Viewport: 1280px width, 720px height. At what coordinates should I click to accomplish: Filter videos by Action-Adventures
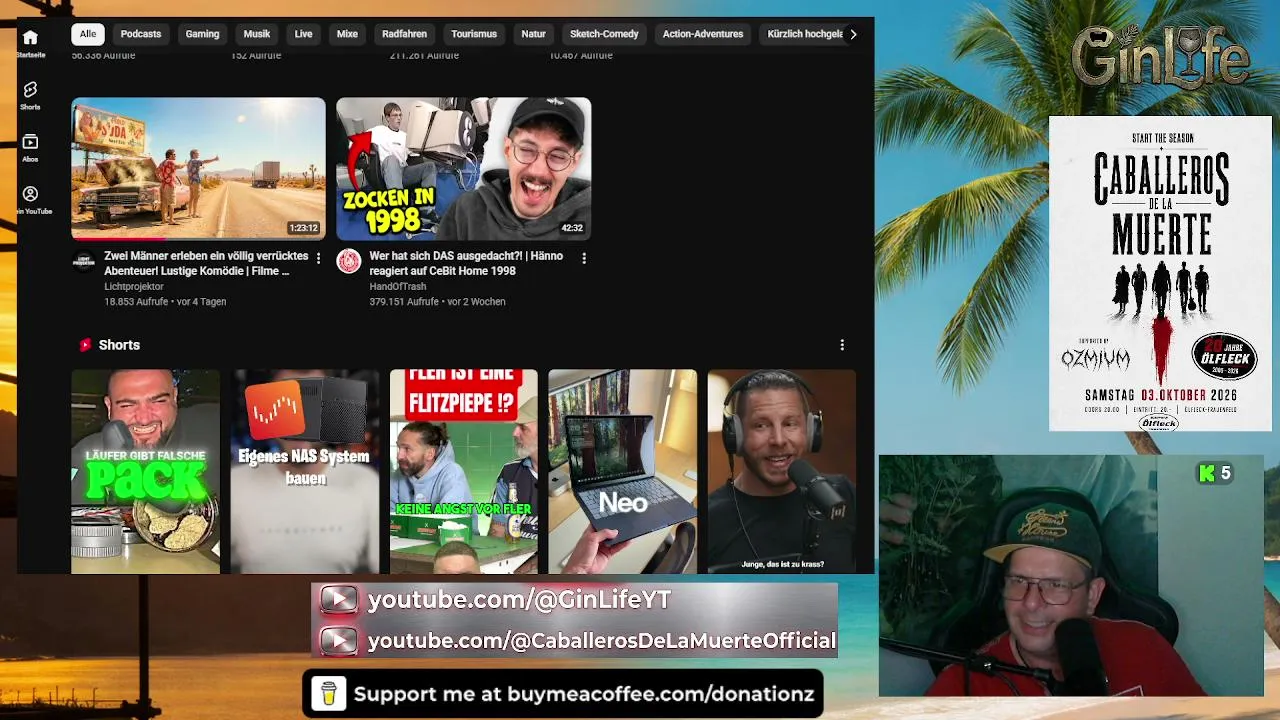click(x=703, y=34)
